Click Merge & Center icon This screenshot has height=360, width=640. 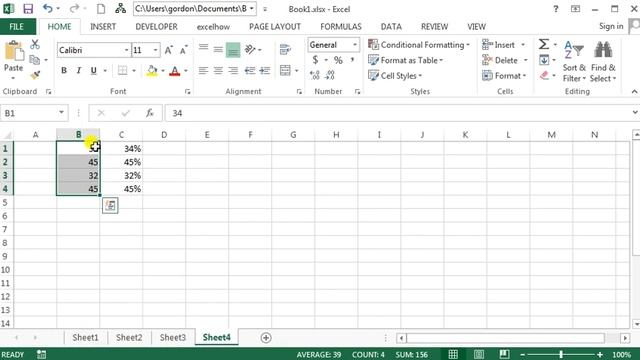point(285,71)
